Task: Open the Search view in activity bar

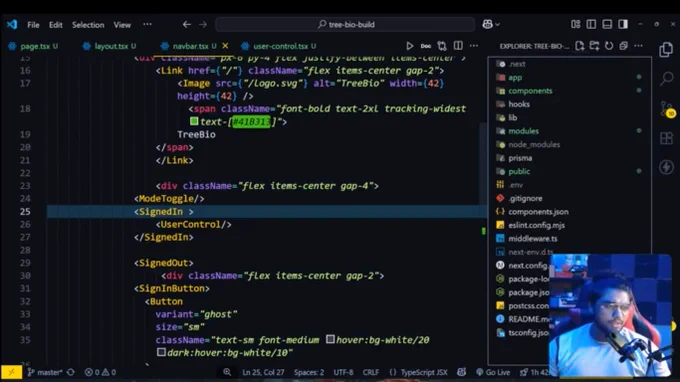Action: [667, 78]
